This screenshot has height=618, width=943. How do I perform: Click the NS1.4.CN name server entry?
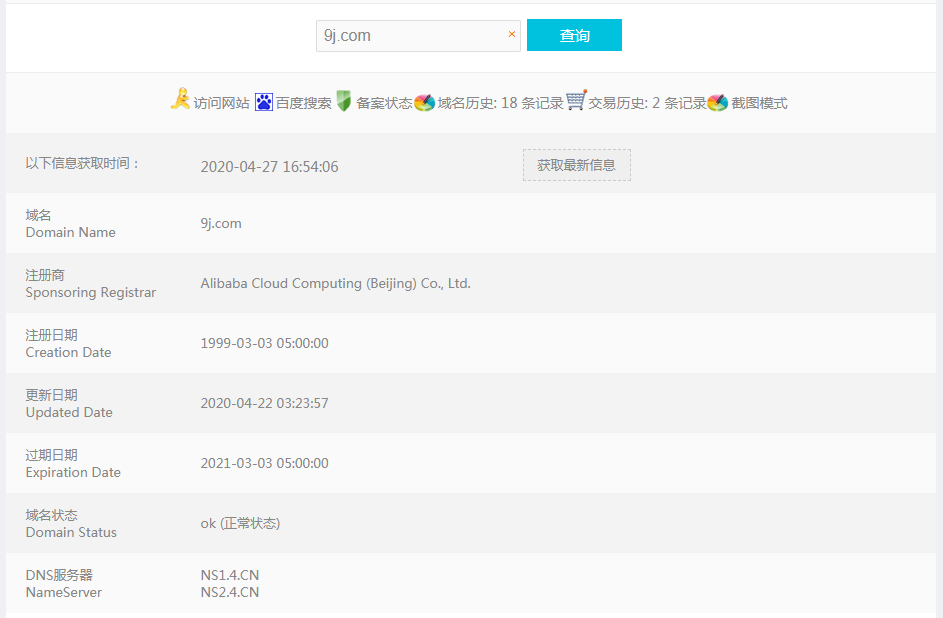(x=230, y=575)
